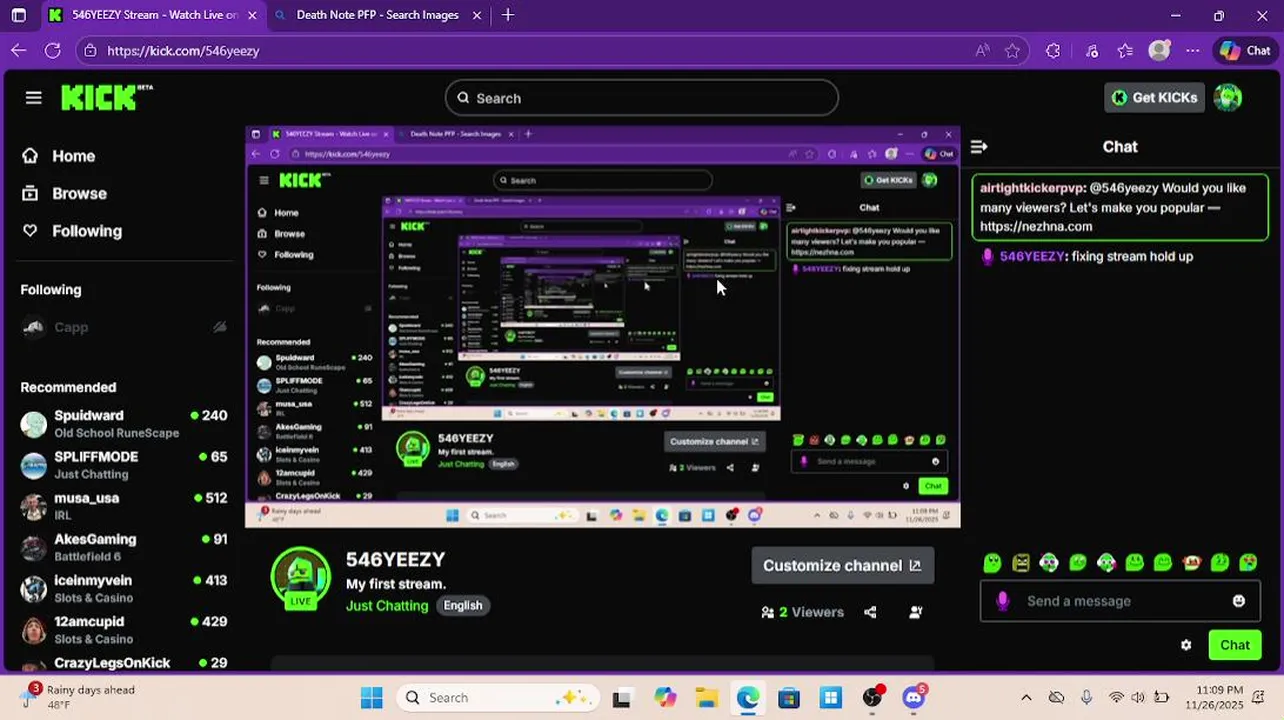The height and width of the screenshot is (720, 1284).
Task: Open CrazyLegsOnKick recommended channel
Action: (x=124, y=663)
